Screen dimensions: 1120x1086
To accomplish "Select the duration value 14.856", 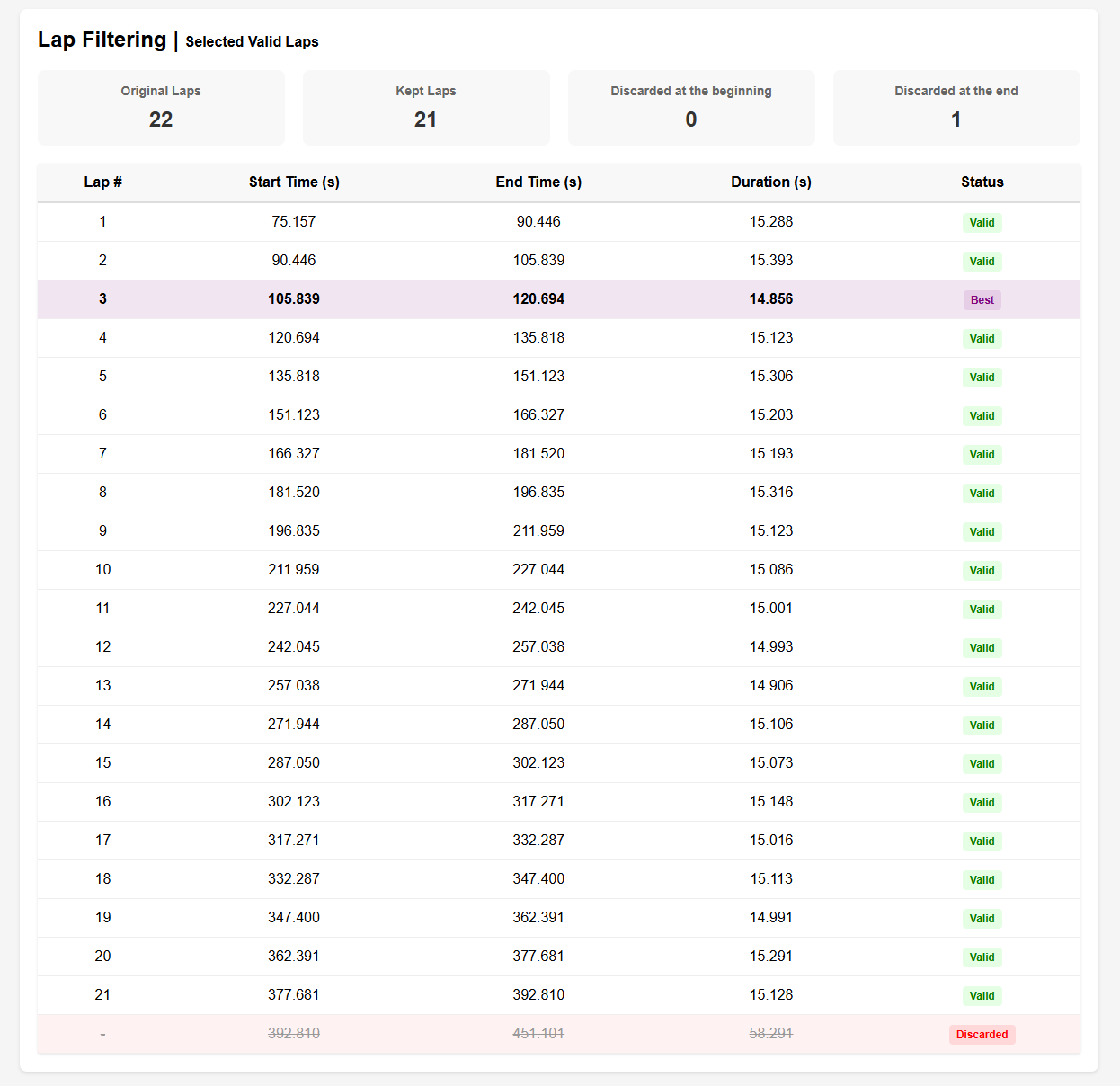I will coord(771,299).
